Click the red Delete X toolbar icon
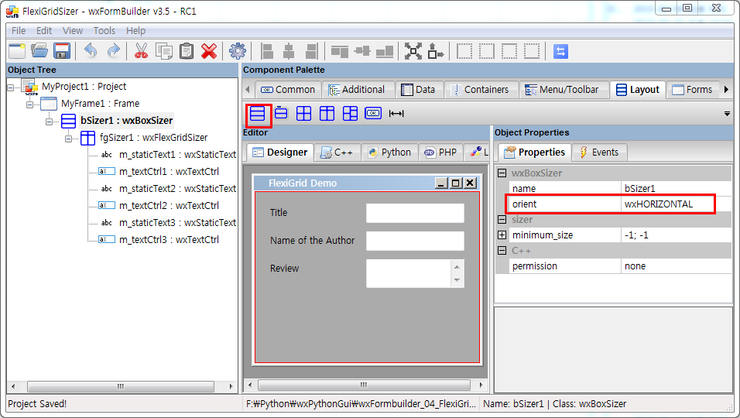Viewport: 740px width, 418px height. 209,51
